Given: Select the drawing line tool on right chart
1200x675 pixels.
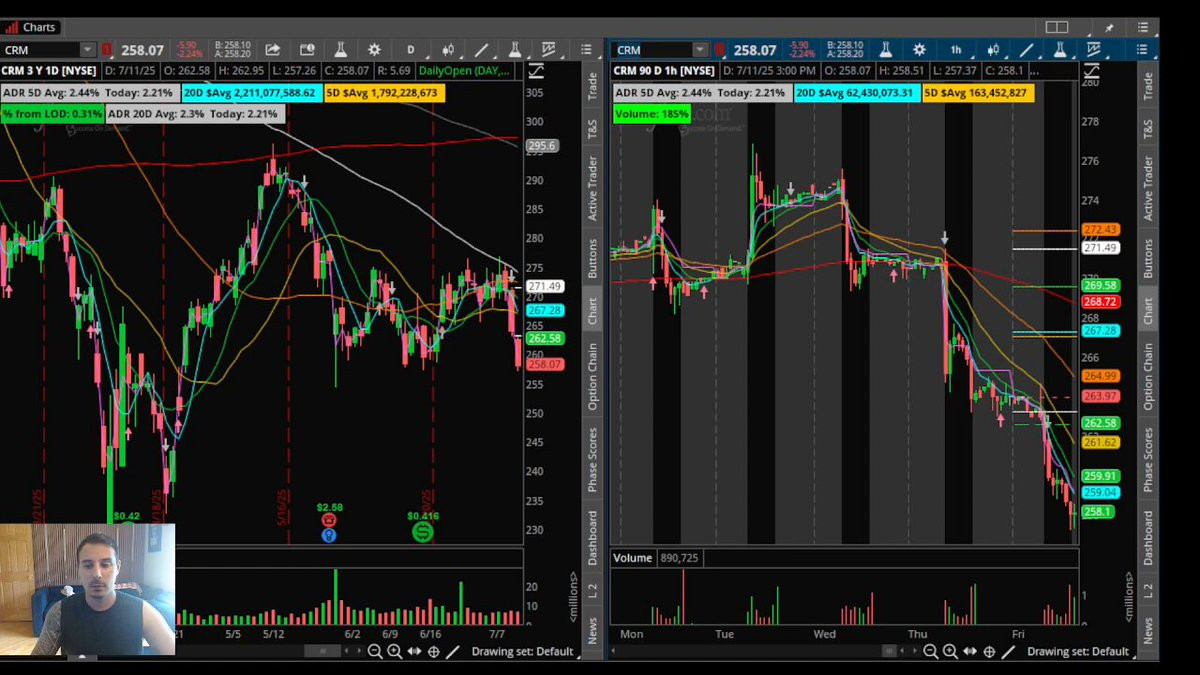Looking at the screenshot, I should point(1027,50).
